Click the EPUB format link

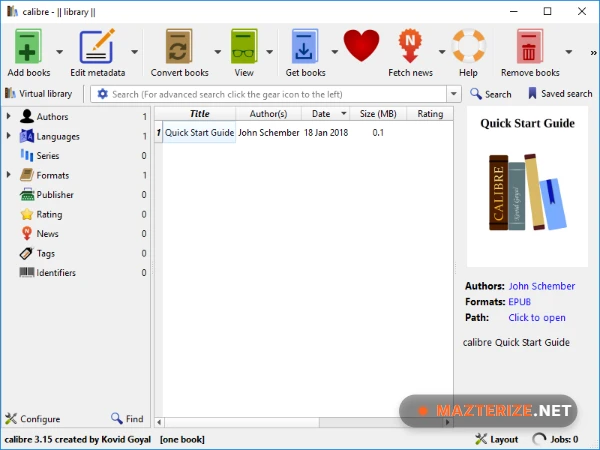[x=519, y=302]
